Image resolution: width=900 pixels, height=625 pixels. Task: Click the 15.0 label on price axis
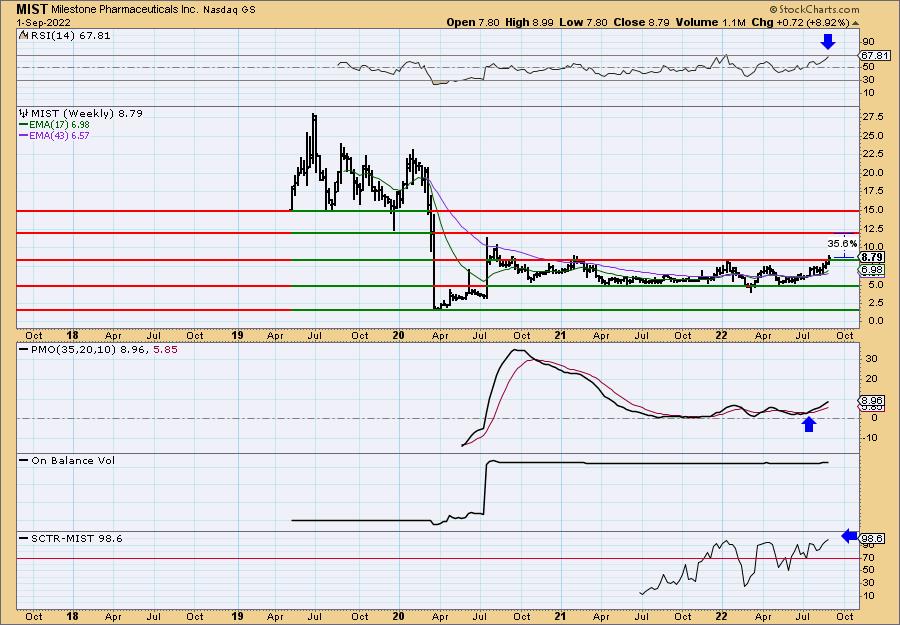[873, 210]
